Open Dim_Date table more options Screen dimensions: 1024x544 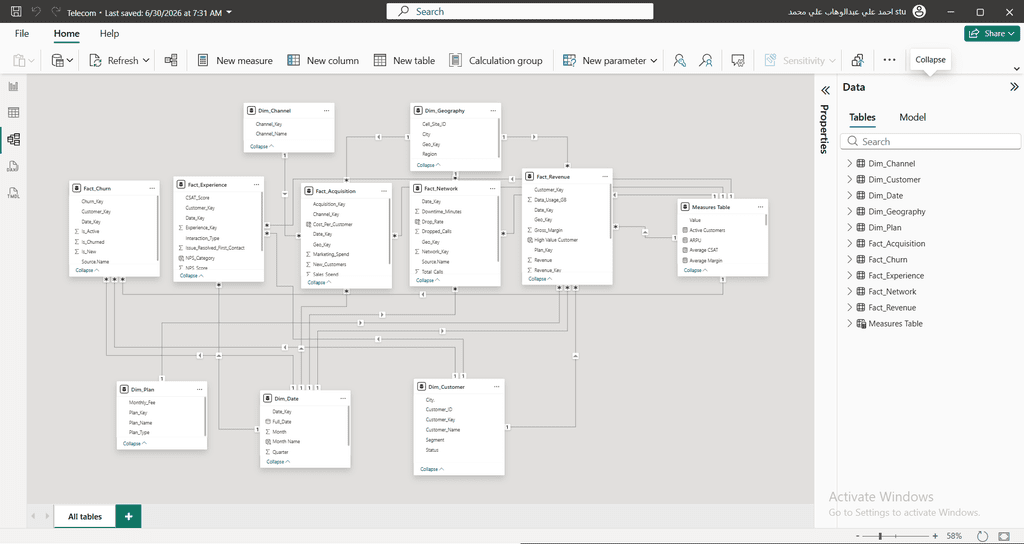tap(343, 398)
